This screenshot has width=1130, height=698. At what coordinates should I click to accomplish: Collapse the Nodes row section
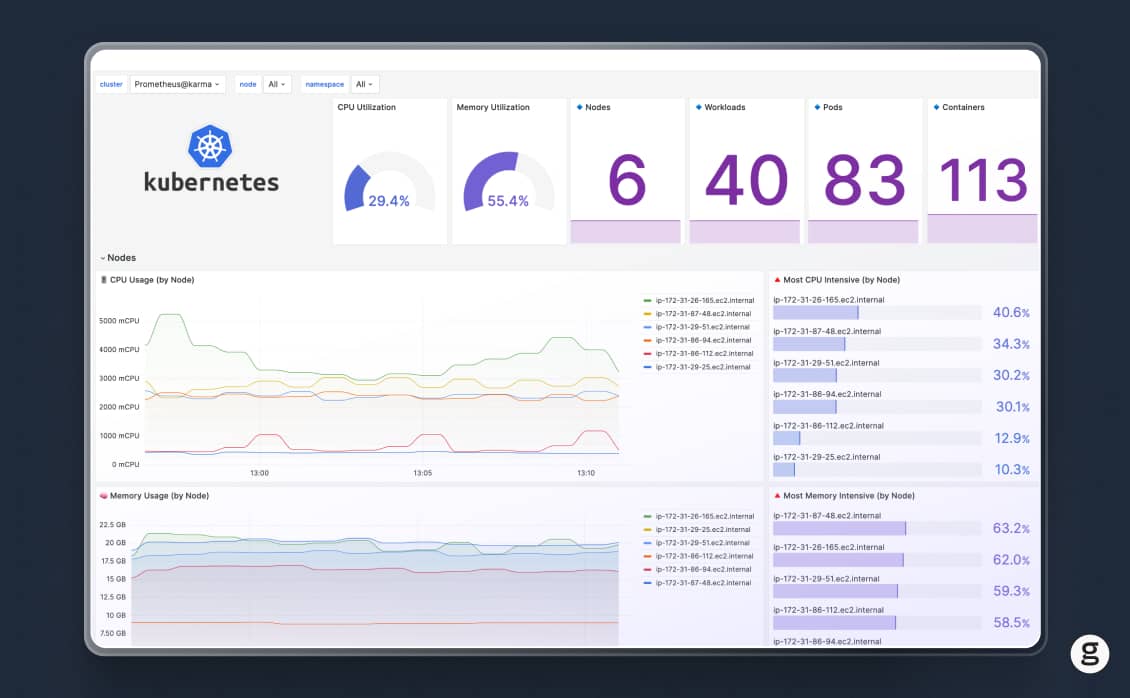tap(118, 258)
